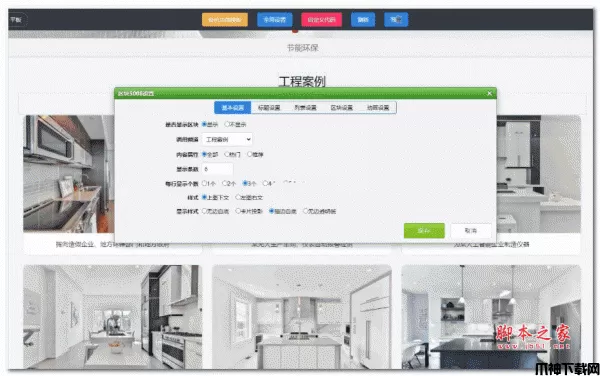Select 1个 per row
Image resolution: width=600 pixels, height=376 pixels.
(x=204, y=183)
